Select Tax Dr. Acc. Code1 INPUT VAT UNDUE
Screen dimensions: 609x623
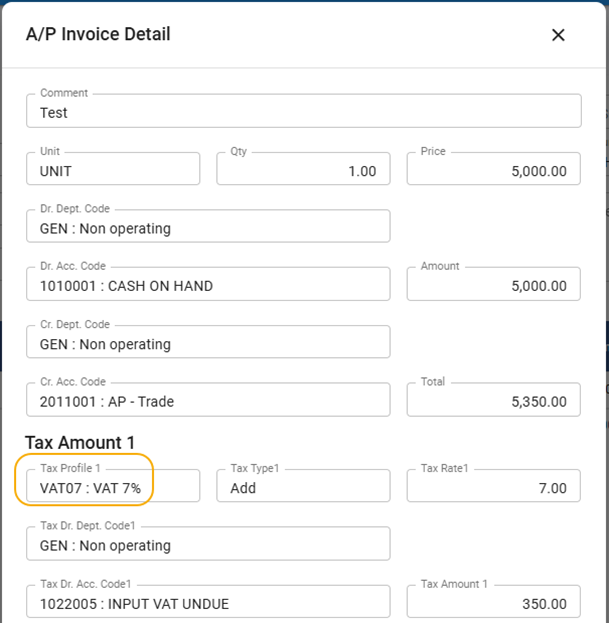click(208, 603)
